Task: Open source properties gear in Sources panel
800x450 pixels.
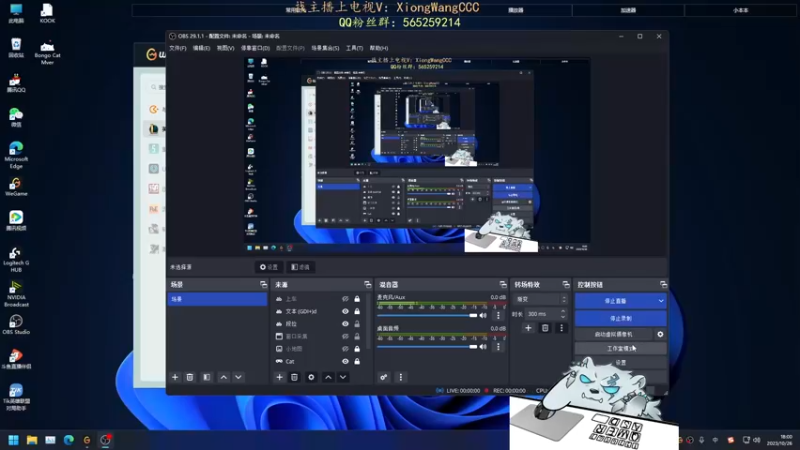Action: [311, 377]
